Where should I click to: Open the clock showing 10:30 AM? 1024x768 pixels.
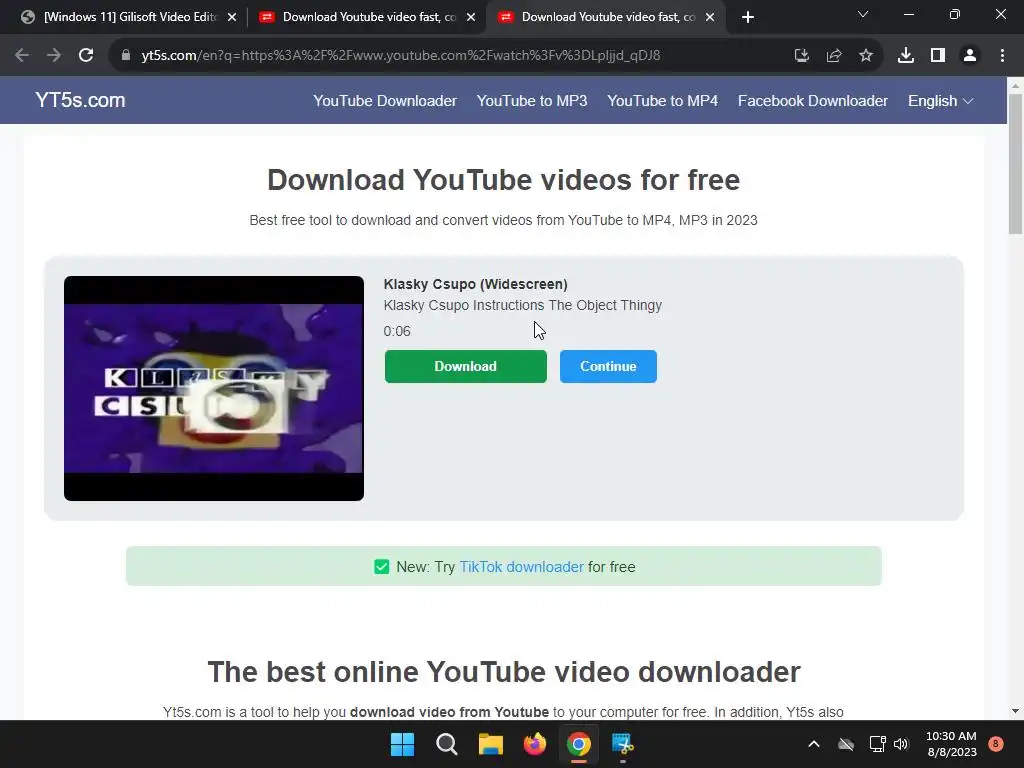pyautogui.click(x=952, y=744)
